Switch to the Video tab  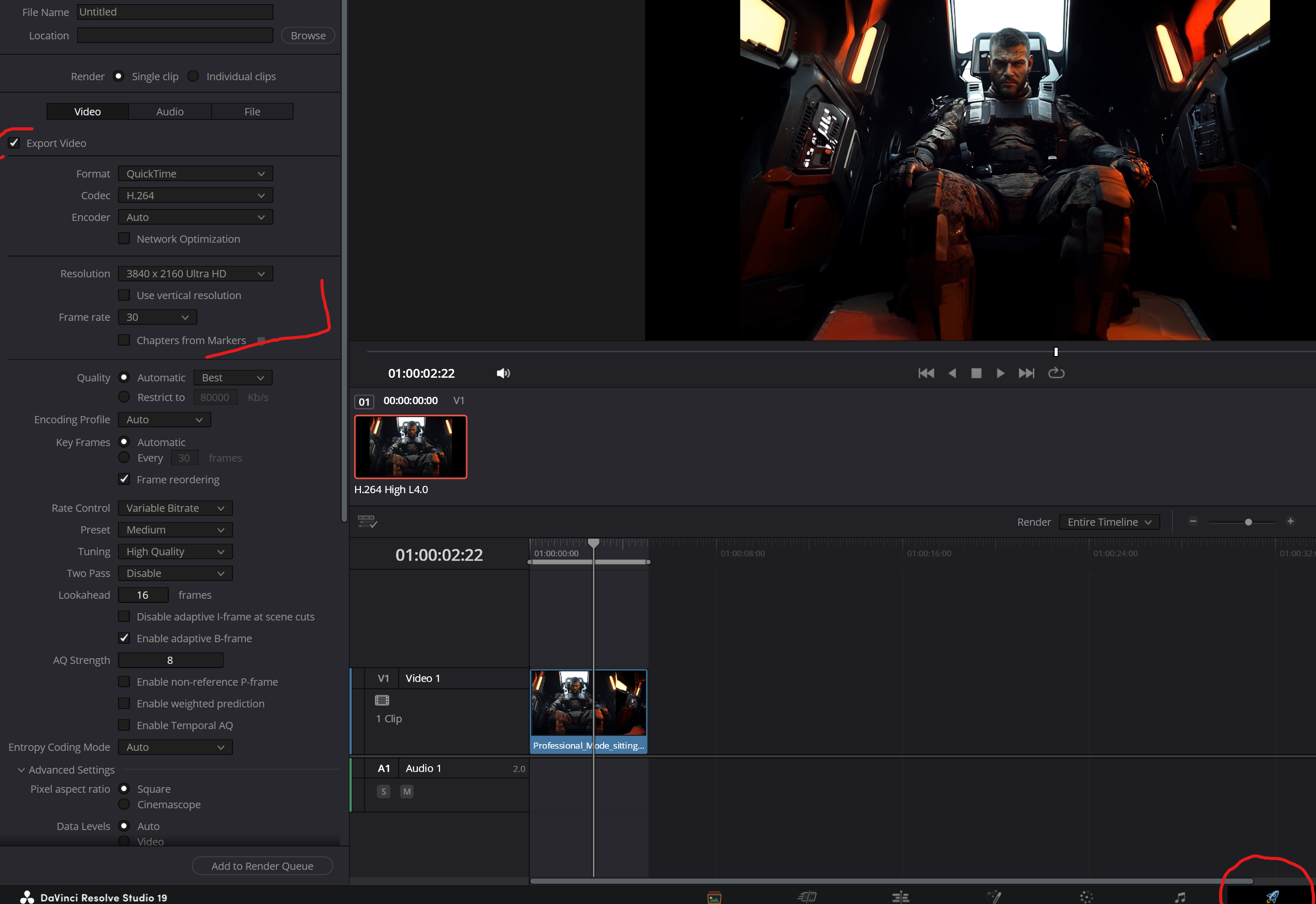pos(88,112)
